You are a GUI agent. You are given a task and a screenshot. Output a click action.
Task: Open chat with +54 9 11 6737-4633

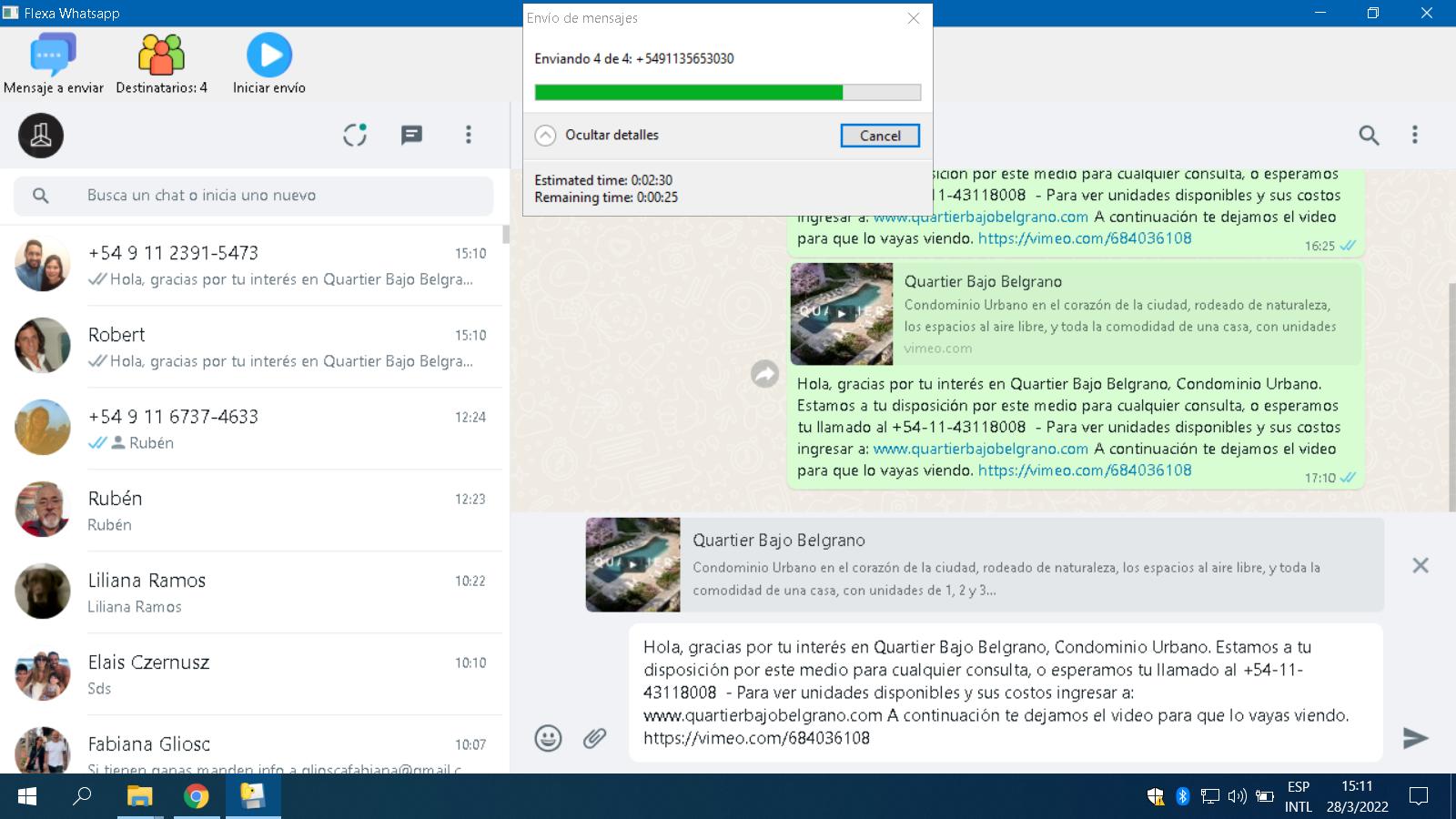coord(251,429)
